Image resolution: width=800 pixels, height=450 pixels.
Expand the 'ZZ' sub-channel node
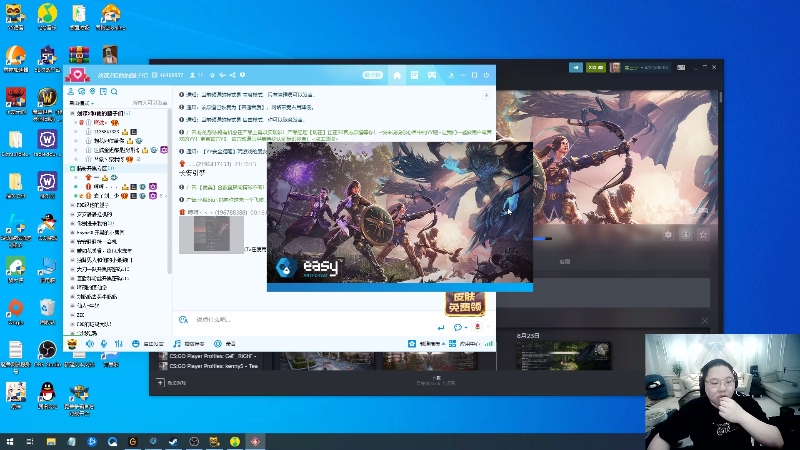pos(72,315)
